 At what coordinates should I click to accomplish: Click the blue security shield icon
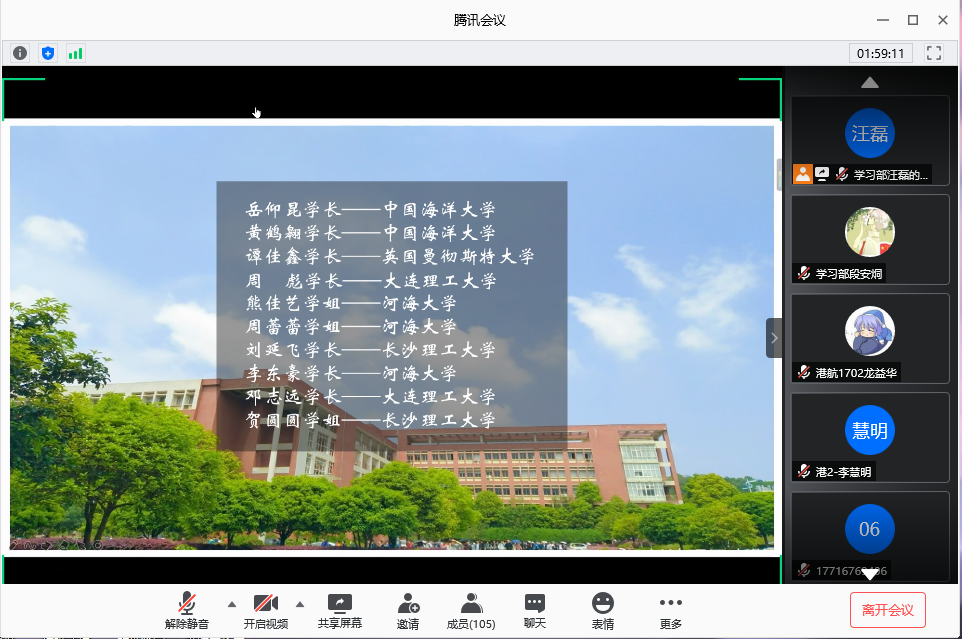(x=48, y=53)
